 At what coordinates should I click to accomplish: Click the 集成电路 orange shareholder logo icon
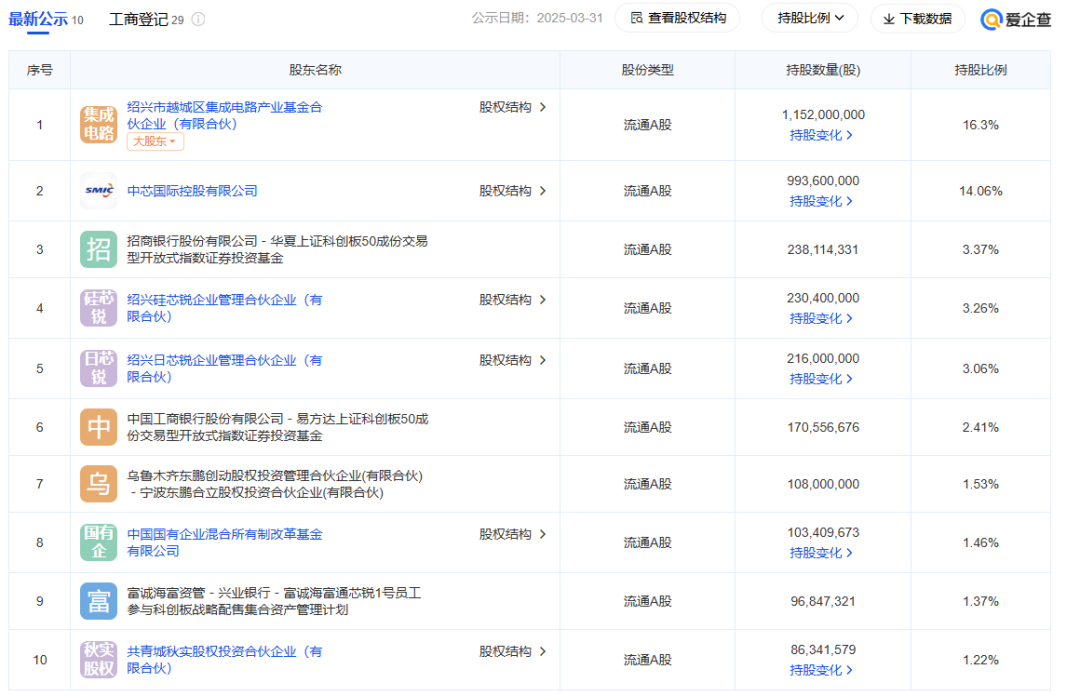click(x=99, y=125)
